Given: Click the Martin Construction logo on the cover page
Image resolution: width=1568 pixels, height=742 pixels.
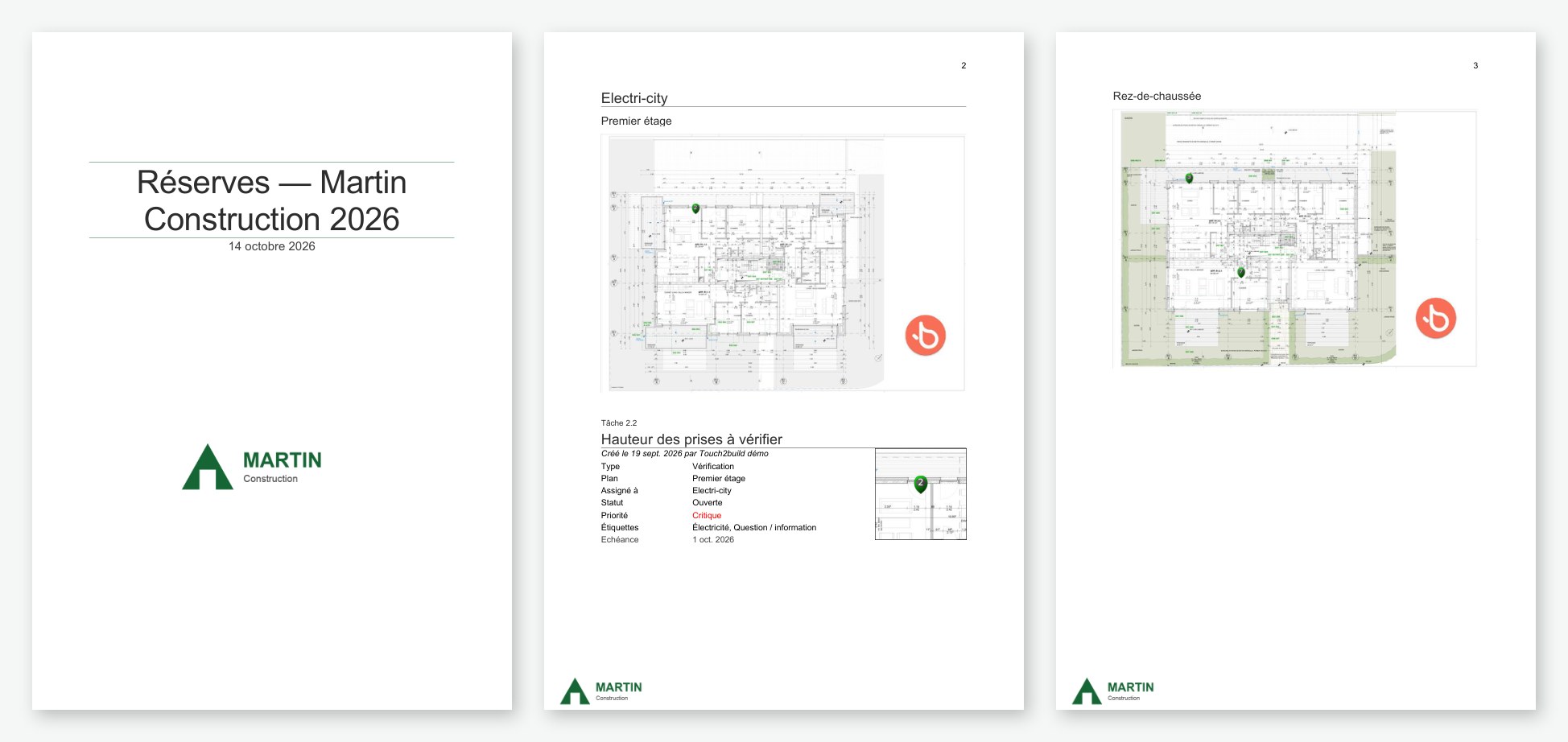Looking at the screenshot, I should (x=252, y=467).
